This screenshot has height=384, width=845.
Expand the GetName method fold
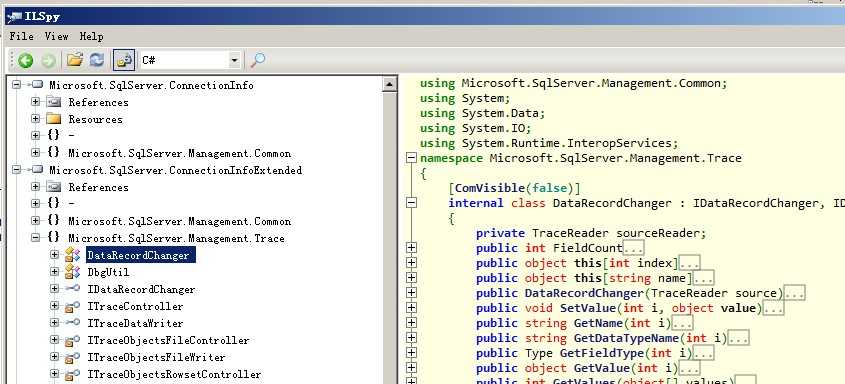(x=411, y=323)
